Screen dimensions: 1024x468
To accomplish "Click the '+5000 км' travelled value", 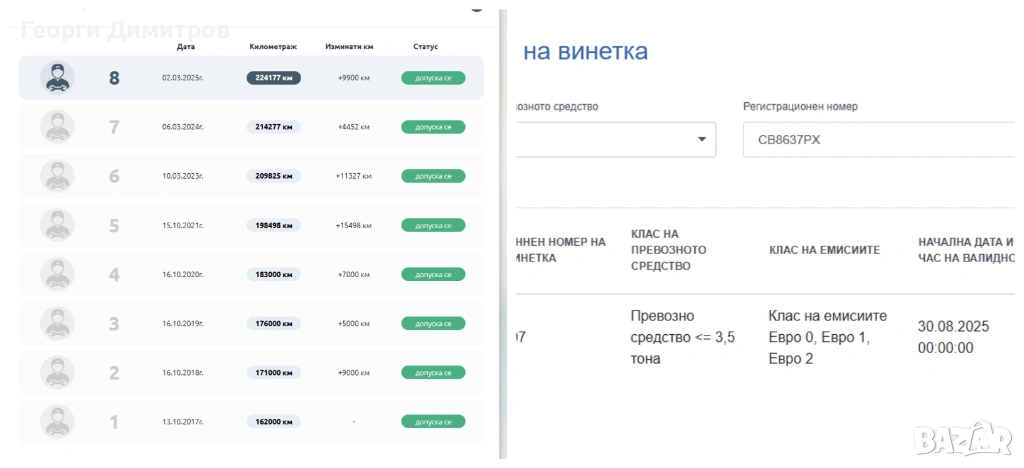I will click(x=353, y=323).
